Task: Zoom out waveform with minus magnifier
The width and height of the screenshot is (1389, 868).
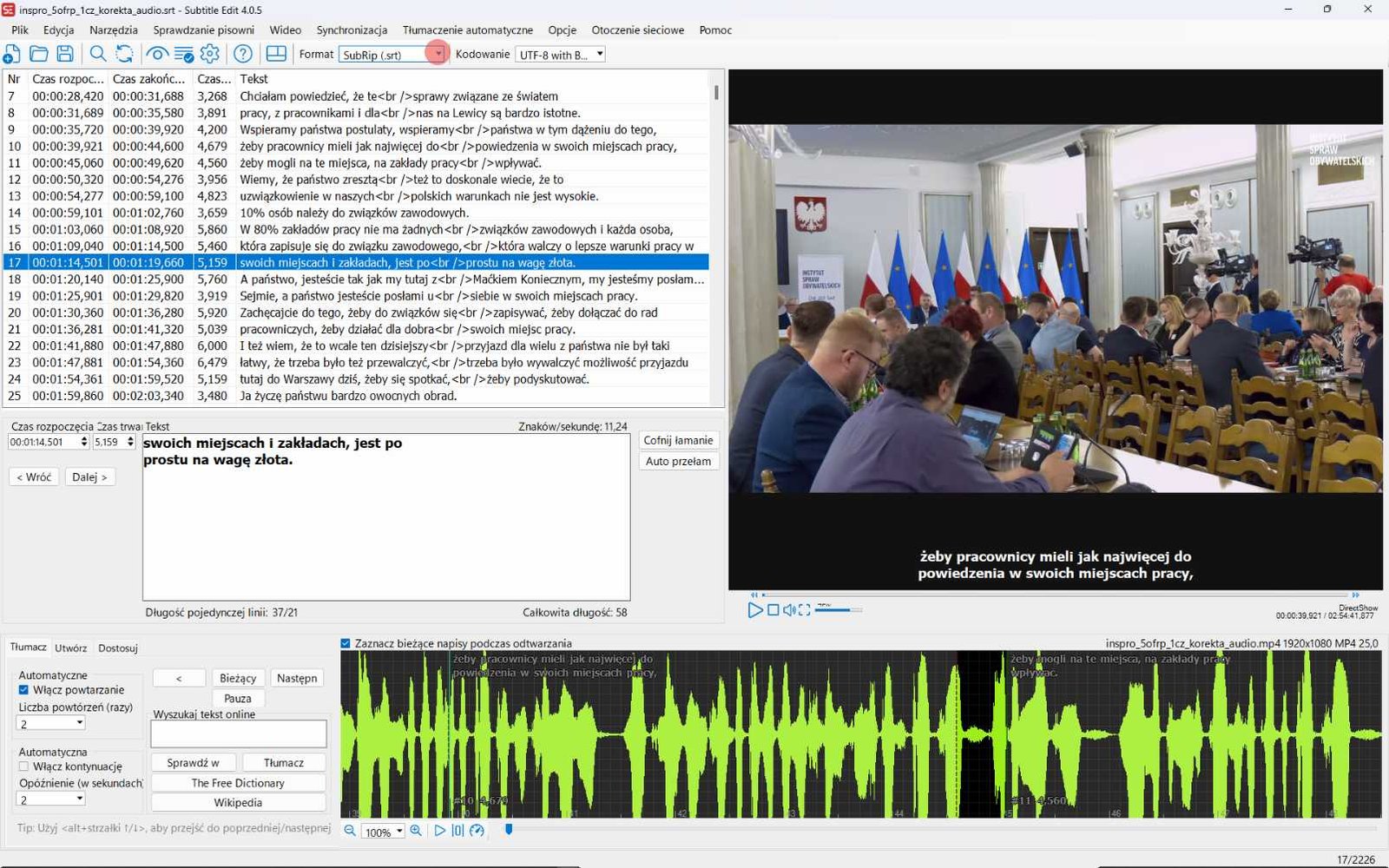Action: (350, 831)
